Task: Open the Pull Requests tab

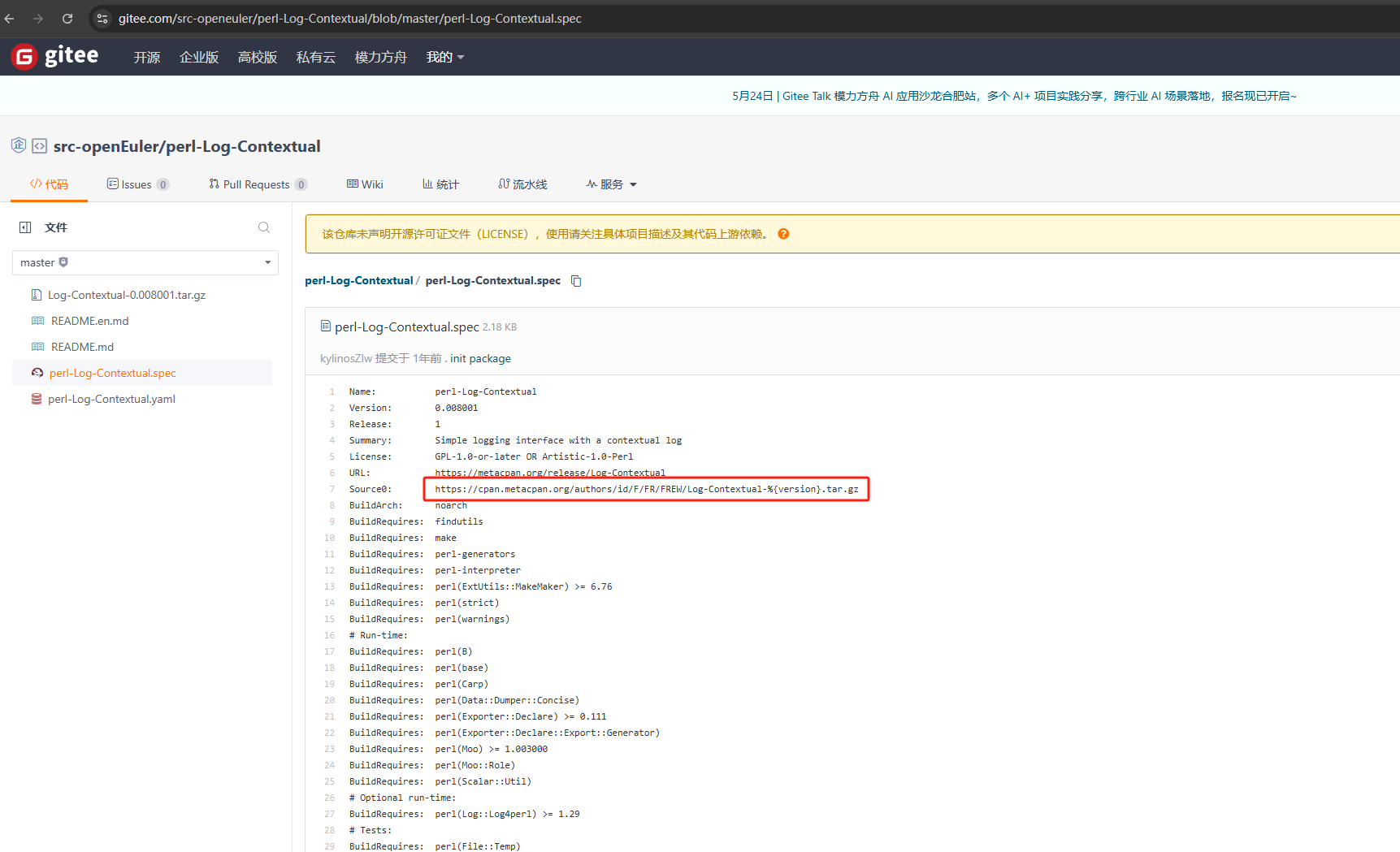Action: pyautogui.click(x=257, y=184)
